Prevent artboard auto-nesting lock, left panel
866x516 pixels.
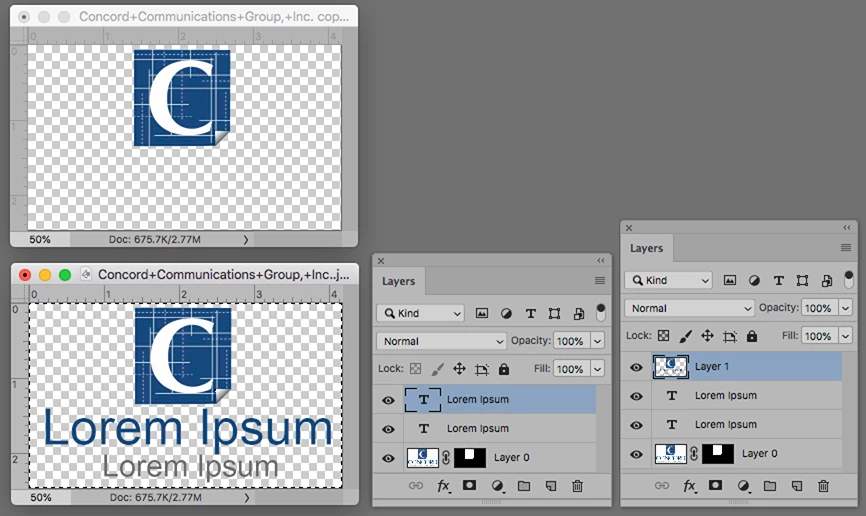click(x=482, y=369)
